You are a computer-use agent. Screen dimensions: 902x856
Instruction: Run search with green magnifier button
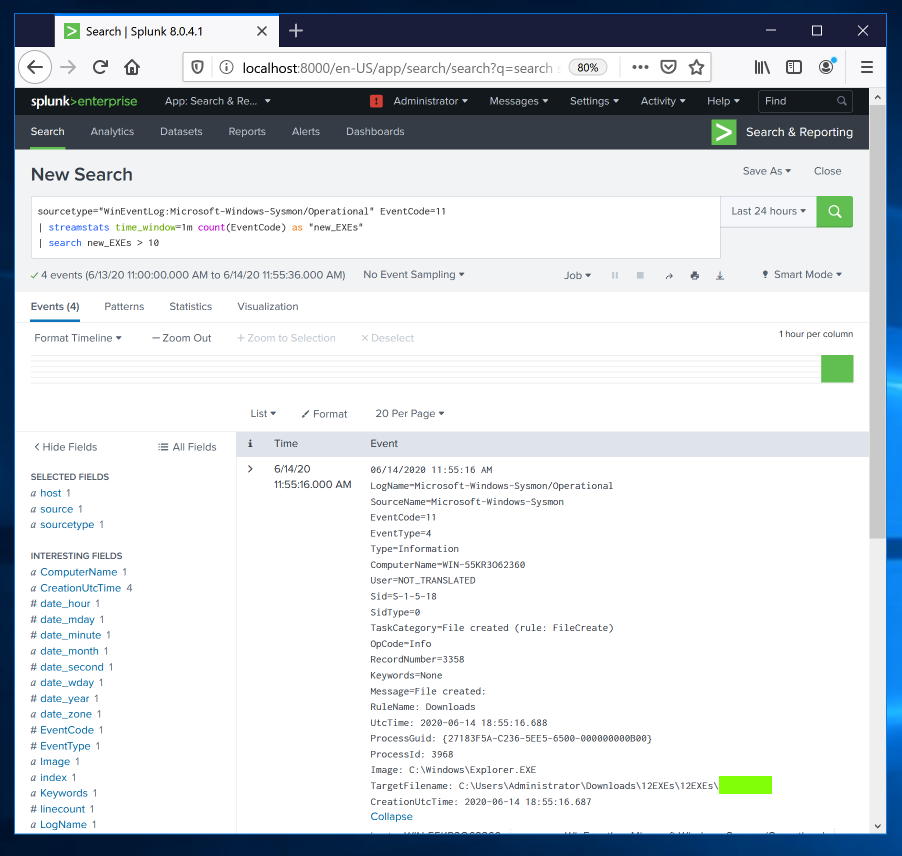pos(835,212)
